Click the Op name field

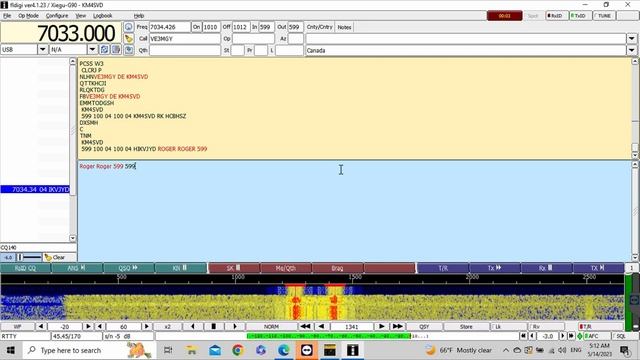[x=253, y=38]
